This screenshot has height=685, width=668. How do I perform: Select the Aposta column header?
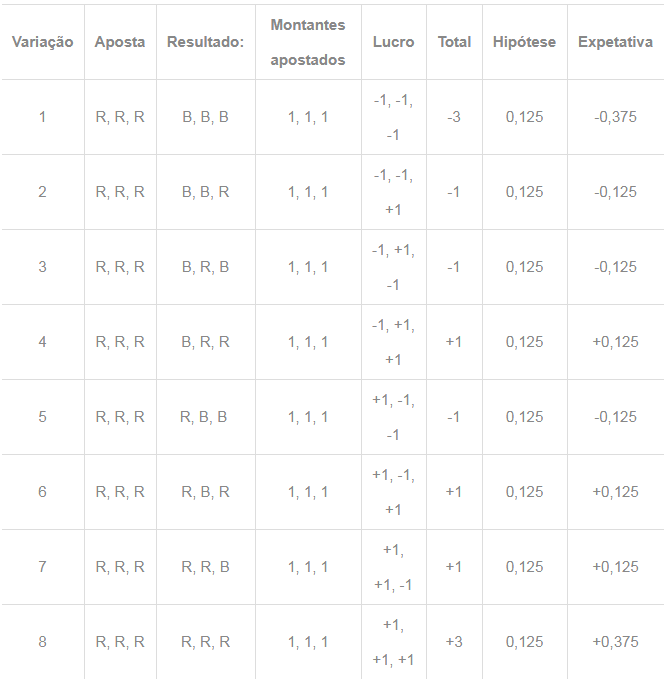coord(120,42)
